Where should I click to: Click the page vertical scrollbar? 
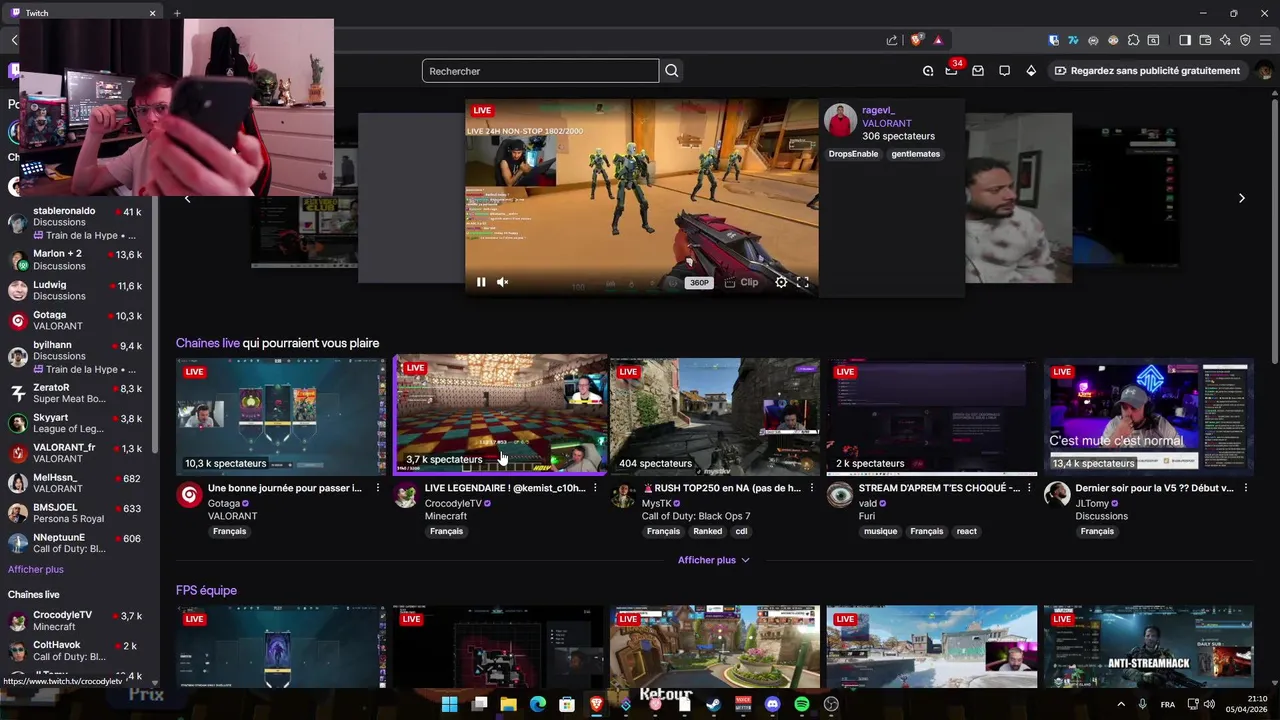[x=1275, y=230]
